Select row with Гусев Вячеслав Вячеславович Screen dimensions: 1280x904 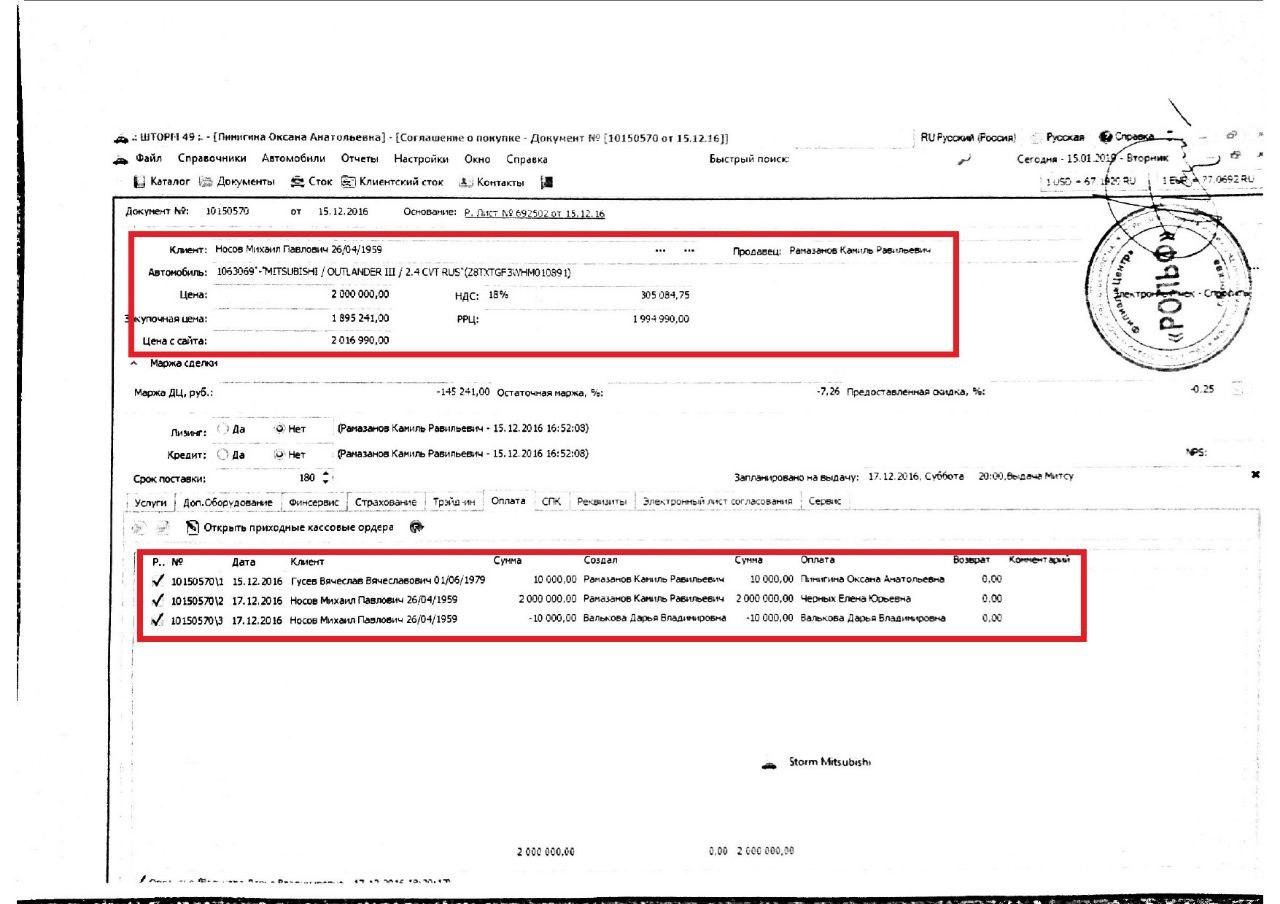click(610, 580)
